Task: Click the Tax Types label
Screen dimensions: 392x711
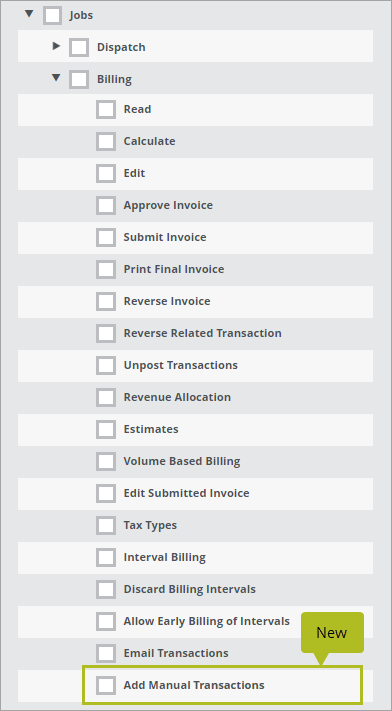Action: click(x=150, y=525)
